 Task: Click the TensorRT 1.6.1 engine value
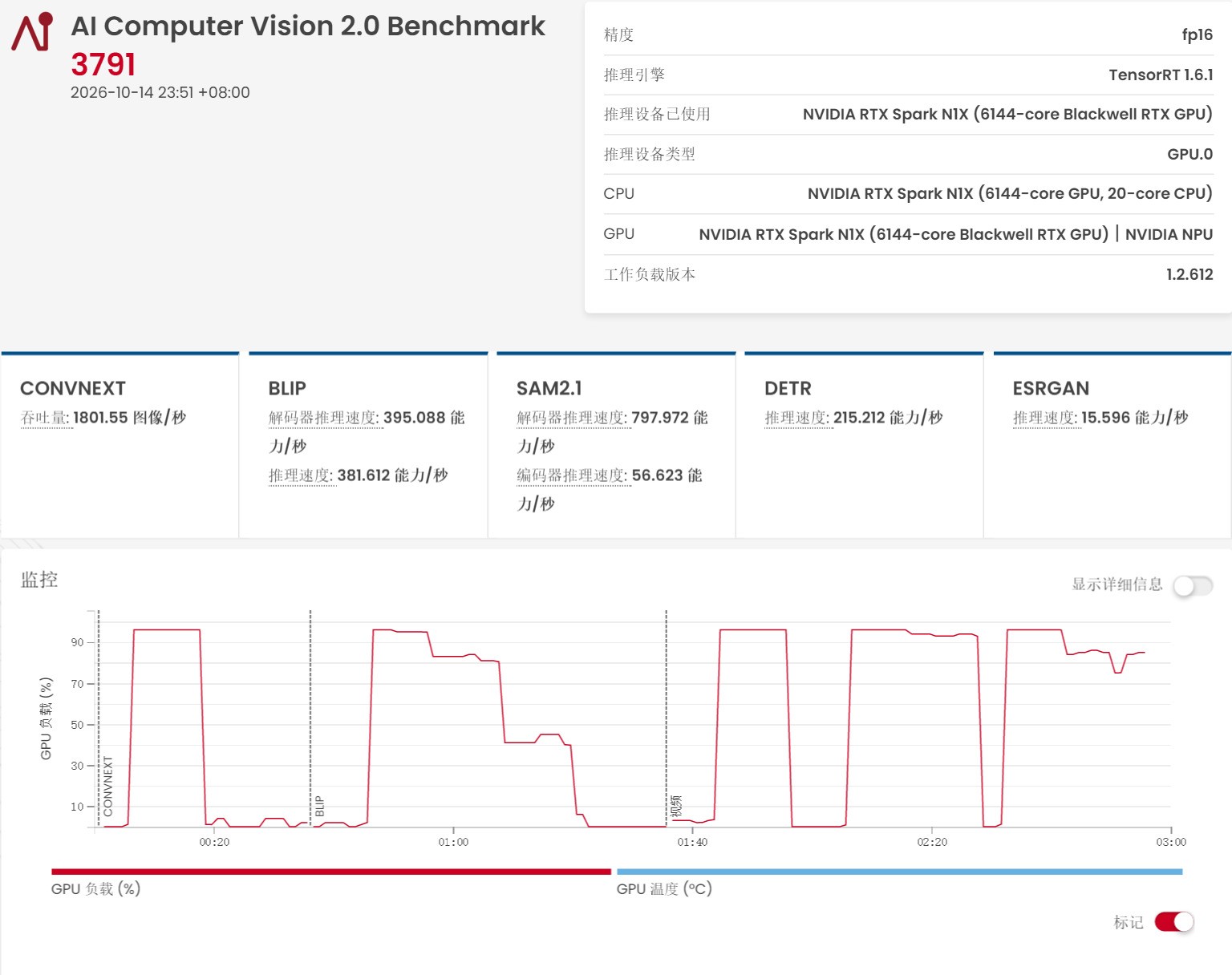1161,75
